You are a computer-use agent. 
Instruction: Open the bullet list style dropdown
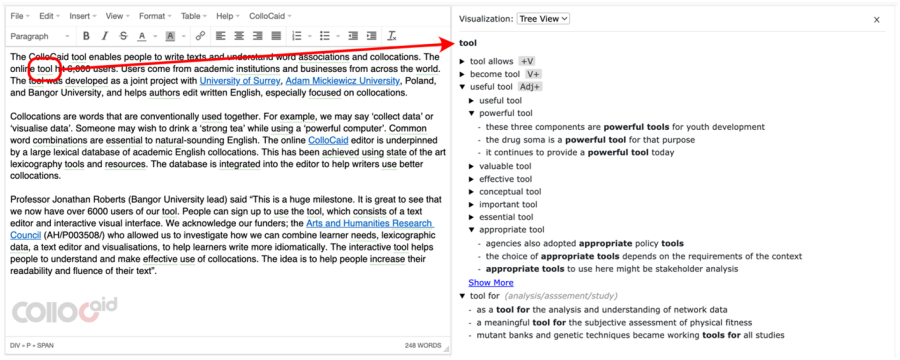(x=339, y=36)
